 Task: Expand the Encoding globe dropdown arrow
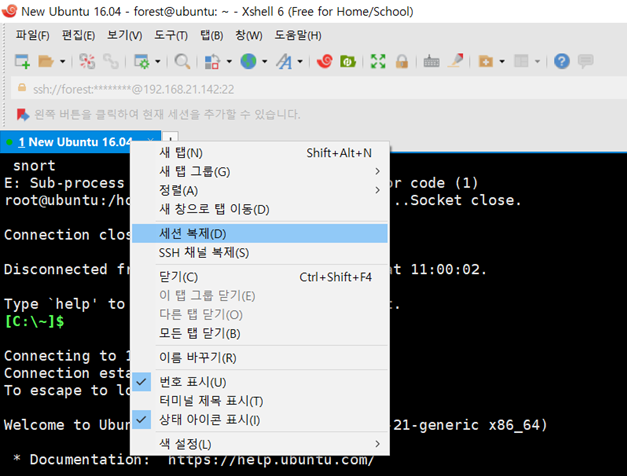pyautogui.click(x=264, y=62)
